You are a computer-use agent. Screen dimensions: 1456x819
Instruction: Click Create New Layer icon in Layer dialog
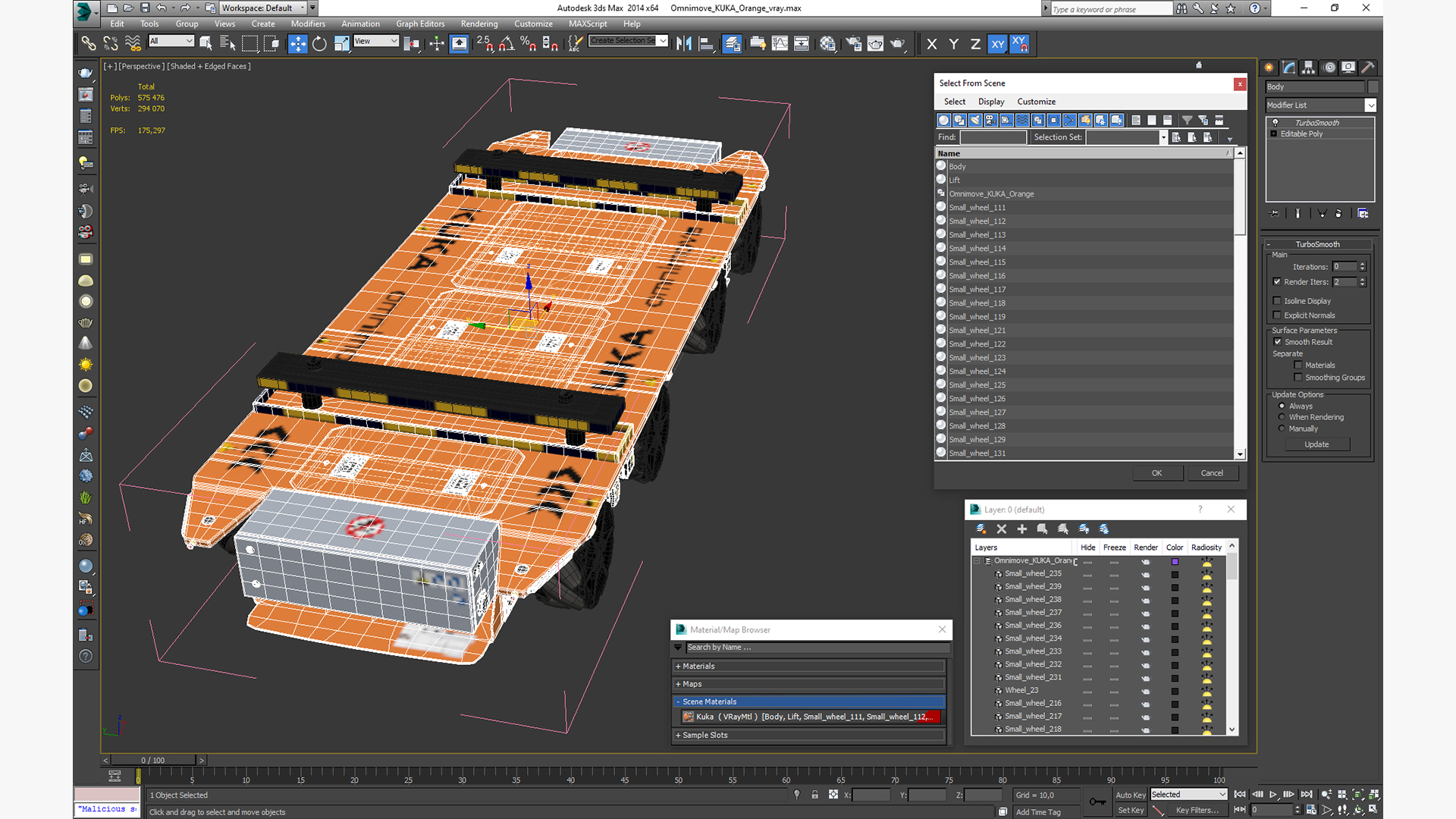(x=981, y=529)
